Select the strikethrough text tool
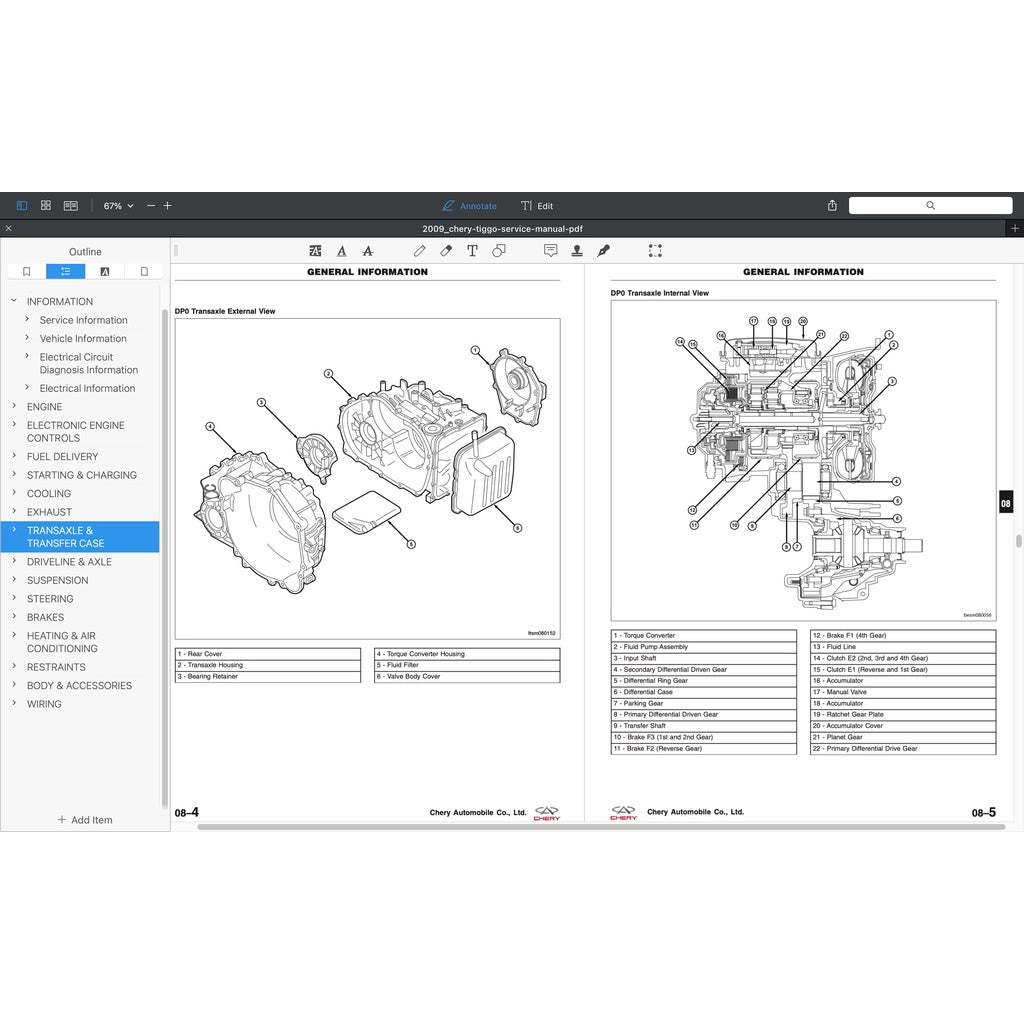1024x1024 pixels. coord(368,251)
